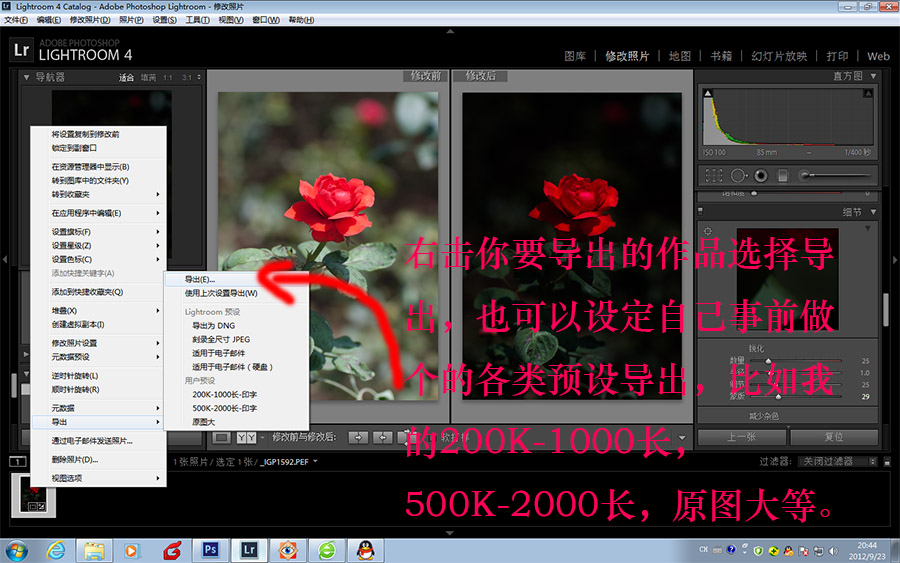Collapse the 直方图 panel triangle

(873, 76)
